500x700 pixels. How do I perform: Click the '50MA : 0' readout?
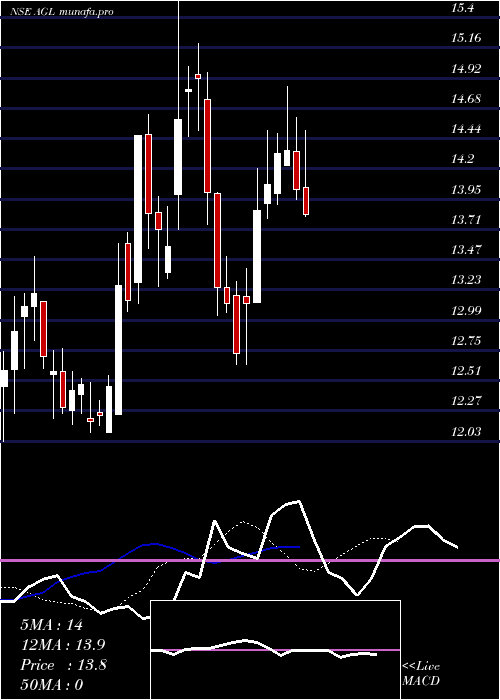[x=51, y=685]
